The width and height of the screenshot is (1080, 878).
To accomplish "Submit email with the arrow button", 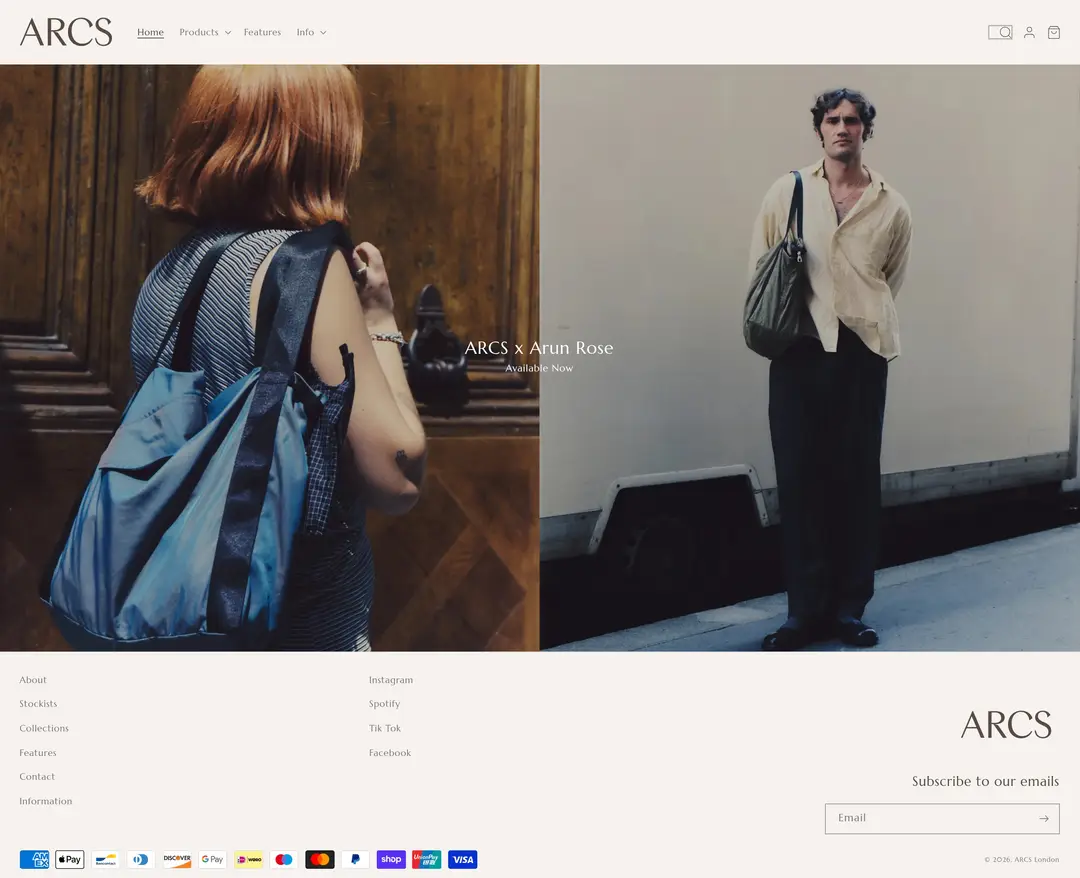I will coord(1044,819).
